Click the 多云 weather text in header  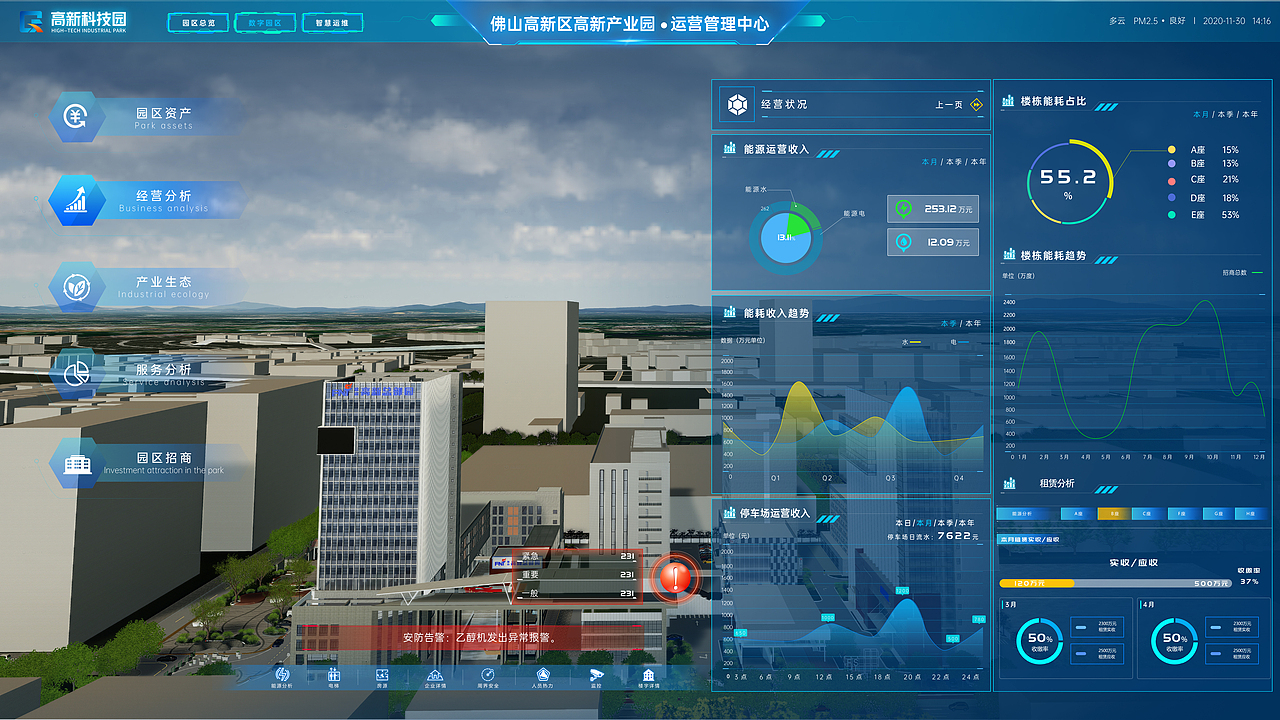click(1117, 20)
